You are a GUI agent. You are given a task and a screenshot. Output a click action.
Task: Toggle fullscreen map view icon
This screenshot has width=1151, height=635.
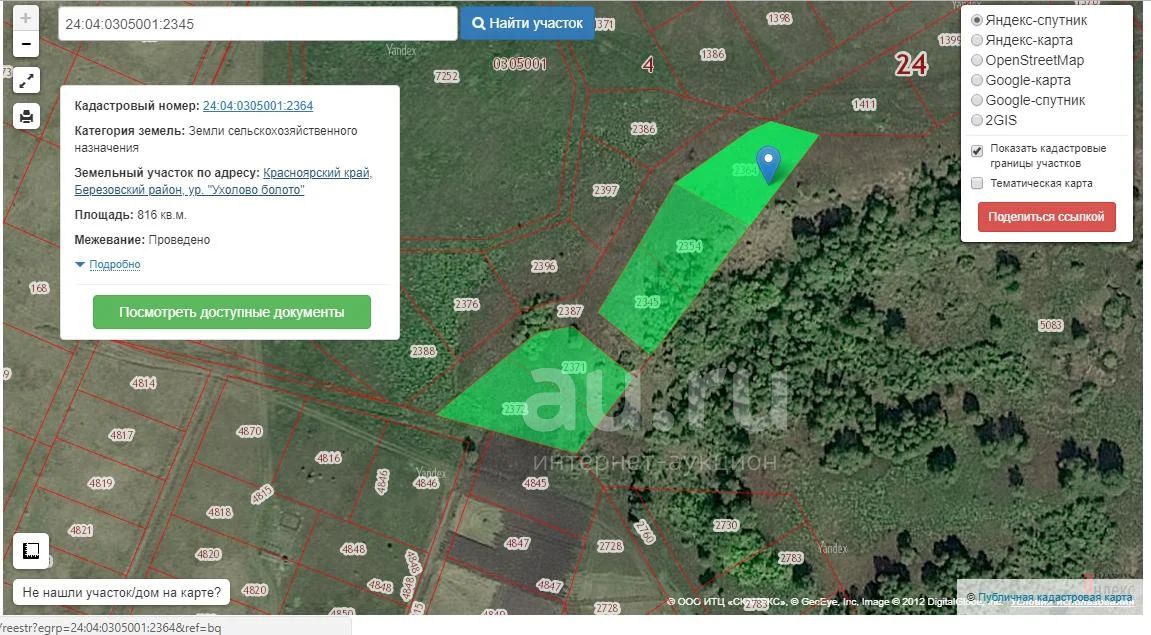26,82
